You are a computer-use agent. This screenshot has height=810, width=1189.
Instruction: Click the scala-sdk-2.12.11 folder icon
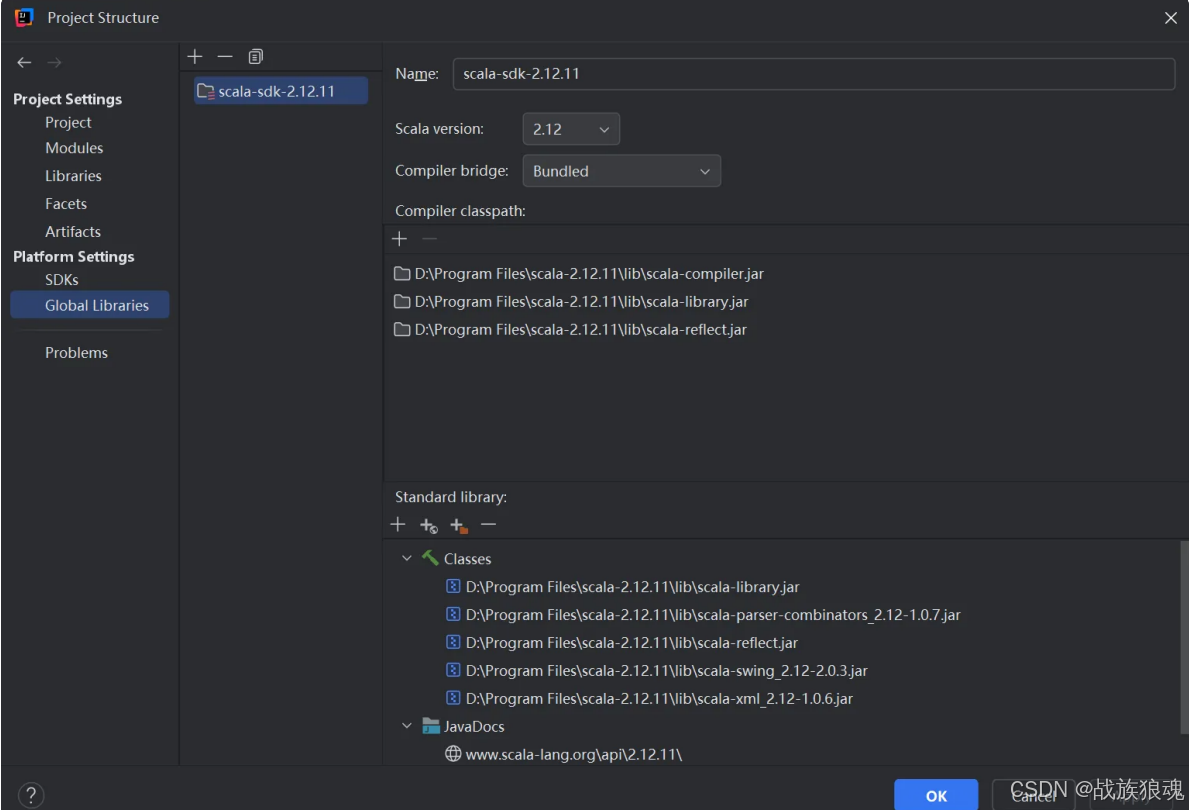coord(205,91)
